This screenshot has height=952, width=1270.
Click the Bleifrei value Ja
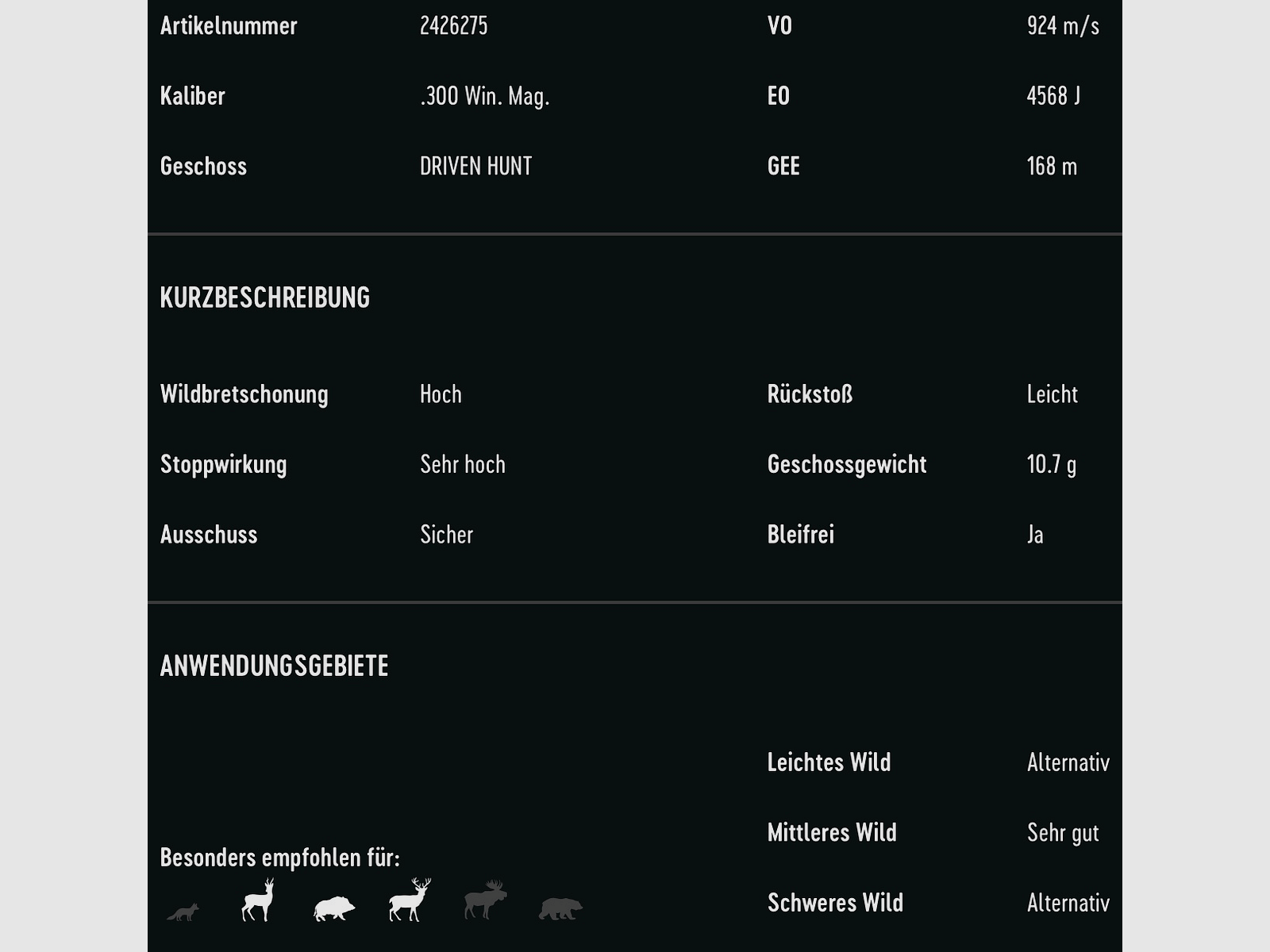(x=1035, y=535)
